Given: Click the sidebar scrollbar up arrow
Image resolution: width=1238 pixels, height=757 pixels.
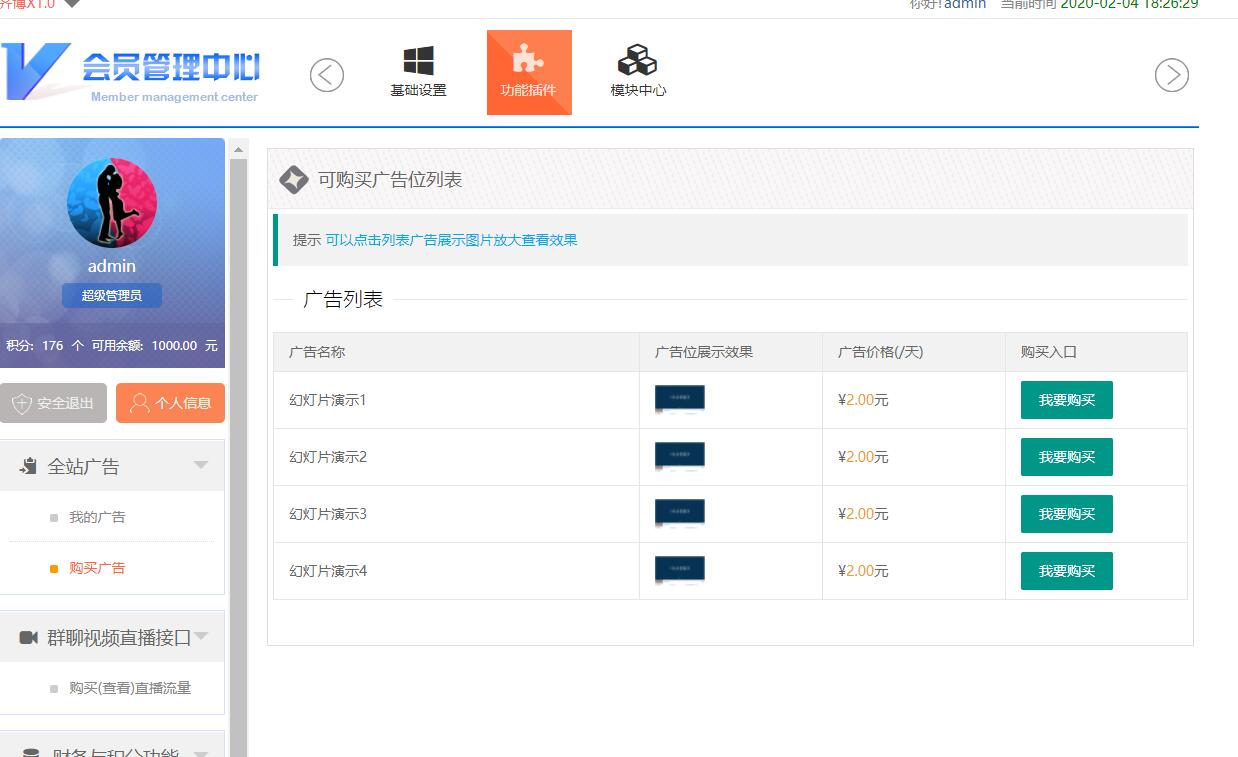Looking at the screenshot, I should pyautogui.click(x=238, y=150).
